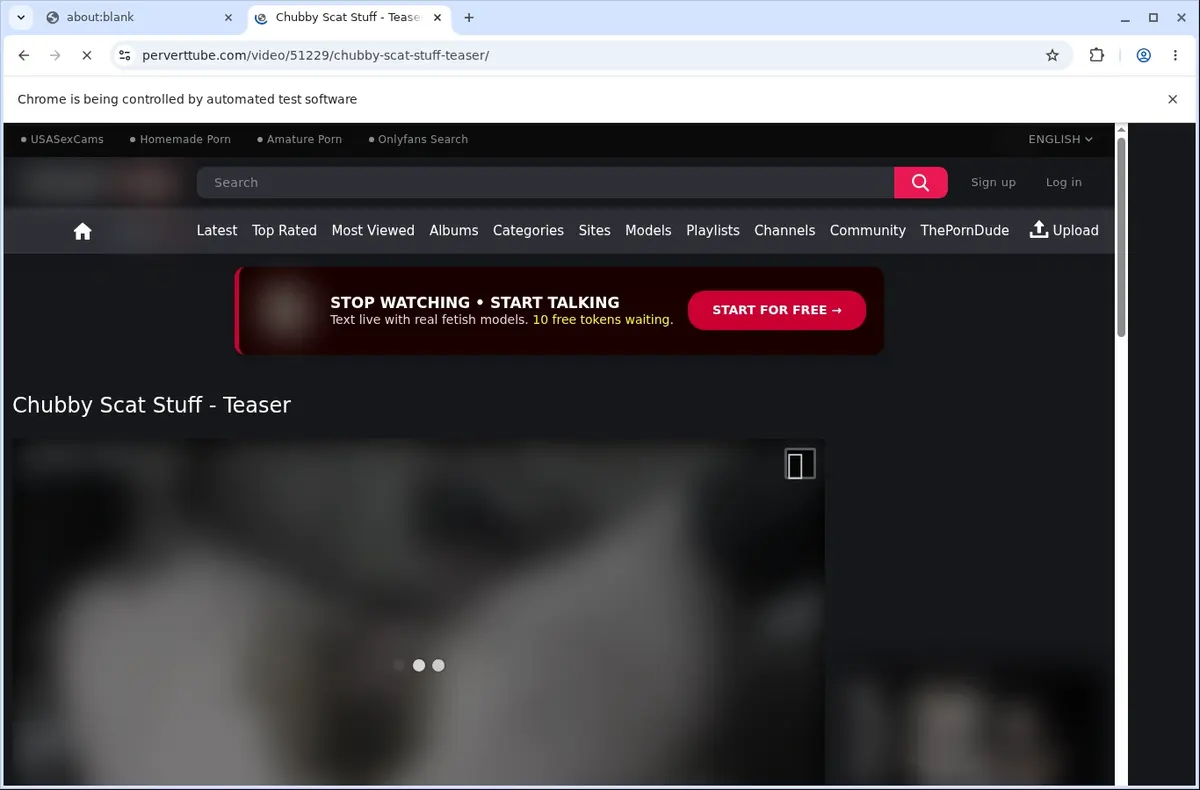This screenshot has width=1200, height=790.
Task: Click into the site Search field
Action: coord(545,182)
